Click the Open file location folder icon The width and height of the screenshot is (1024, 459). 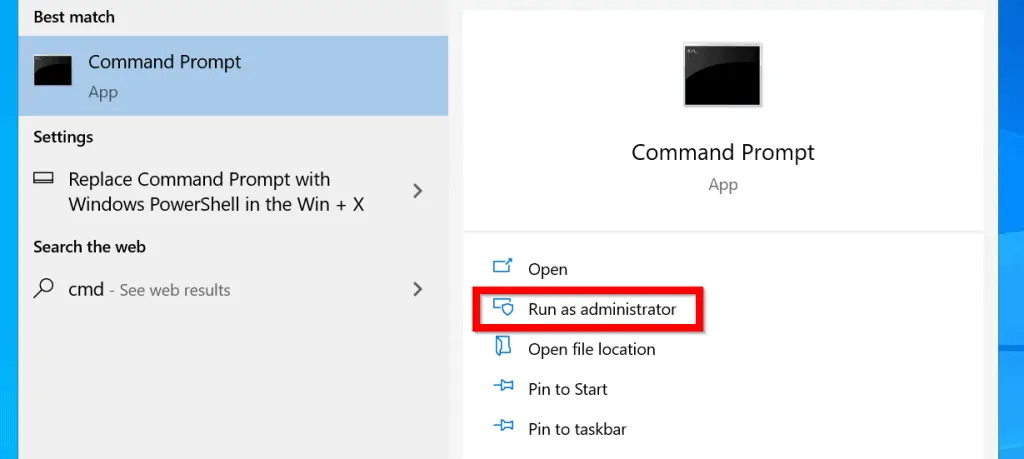tap(503, 348)
